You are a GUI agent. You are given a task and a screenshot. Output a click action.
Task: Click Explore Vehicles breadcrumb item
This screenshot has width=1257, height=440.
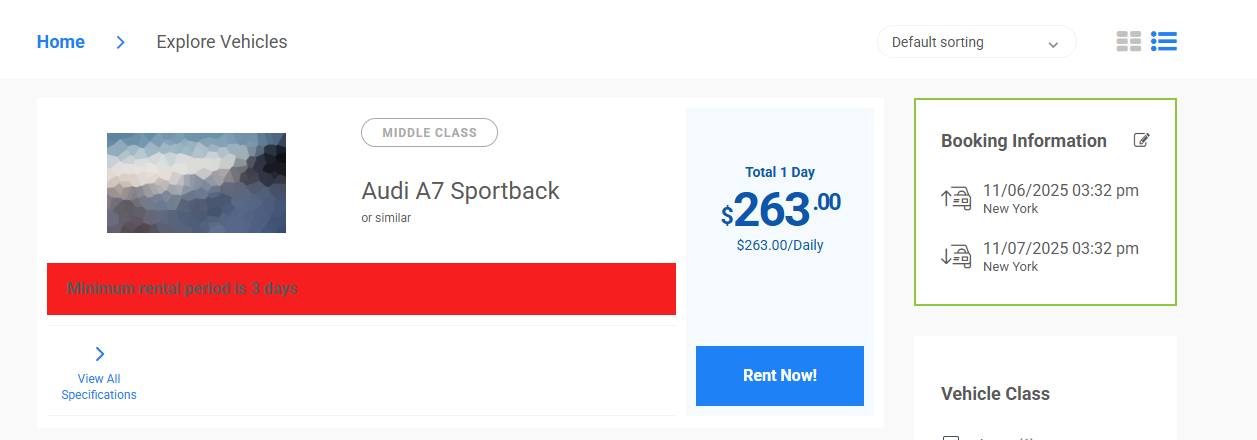pyautogui.click(x=222, y=42)
